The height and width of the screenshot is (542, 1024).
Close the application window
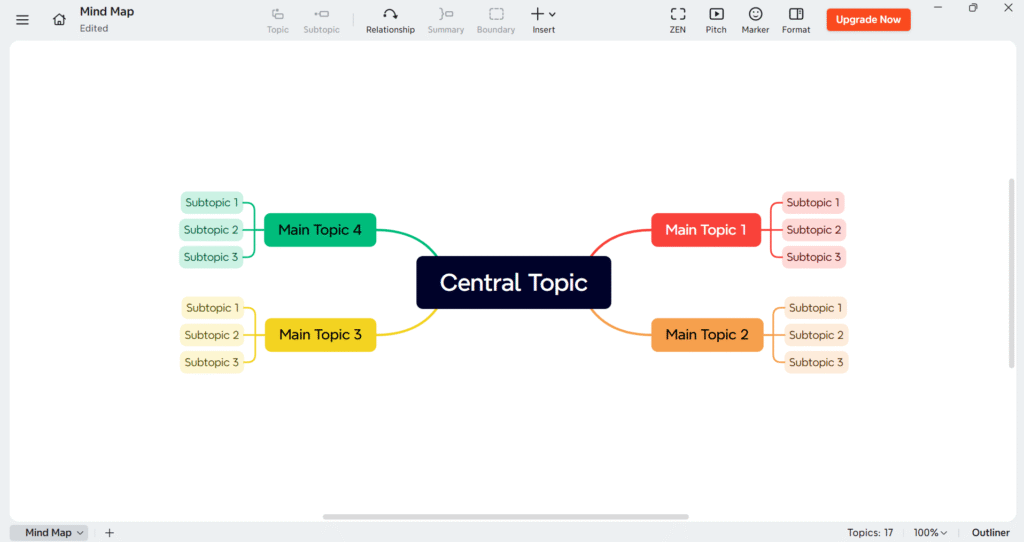[x=1008, y=8]
